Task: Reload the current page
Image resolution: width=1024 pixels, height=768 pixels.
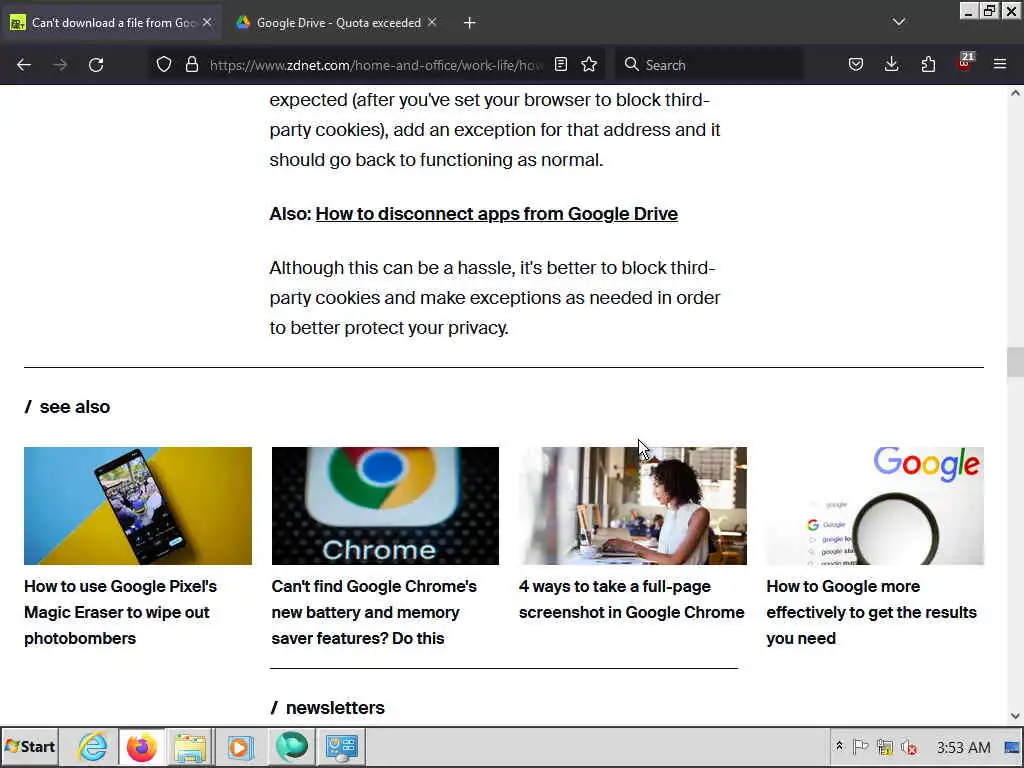Action: pos(96,65)
